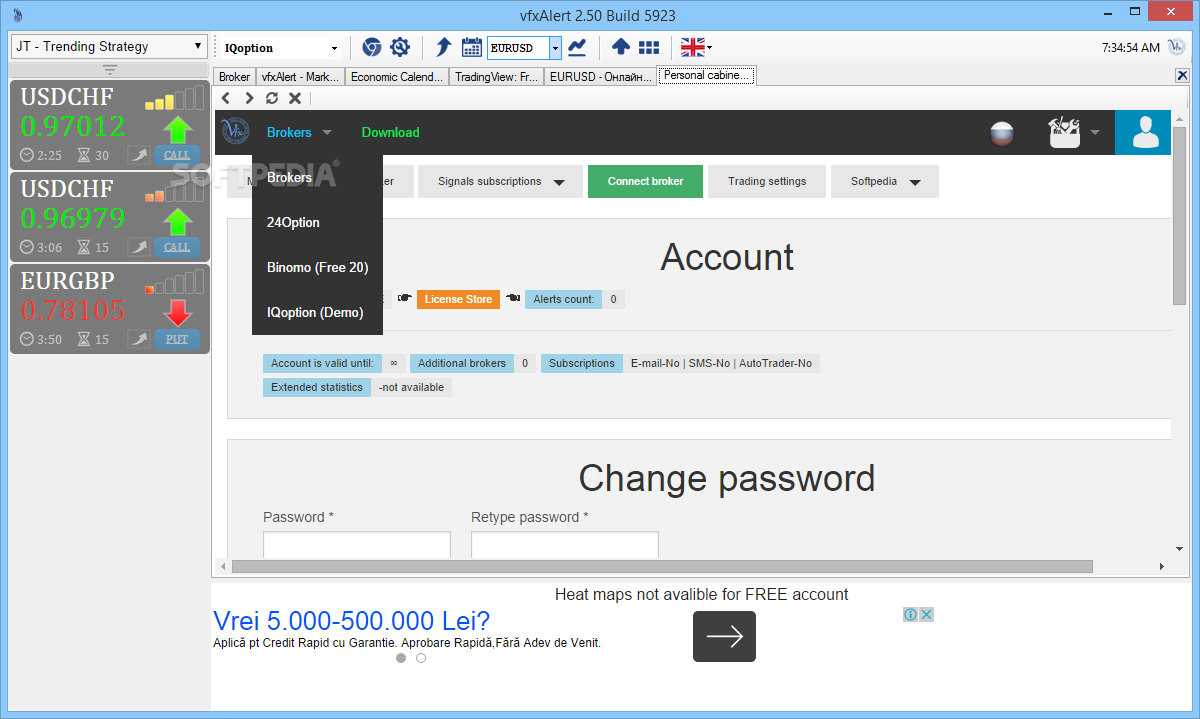Open chart arrow icon on EURGBP card
Viewport: 1200px width, 719px height.
point(138,339)
